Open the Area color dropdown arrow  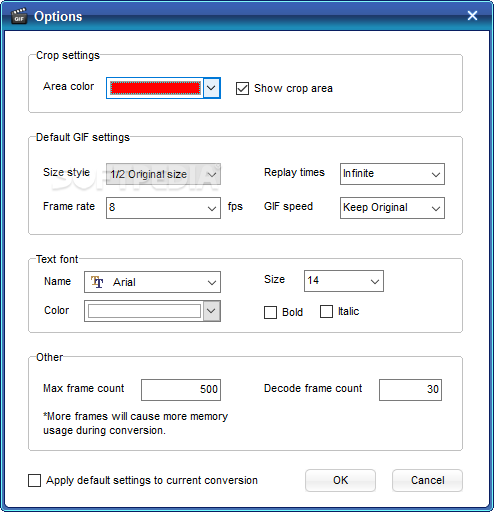click(x=211, y=88)
